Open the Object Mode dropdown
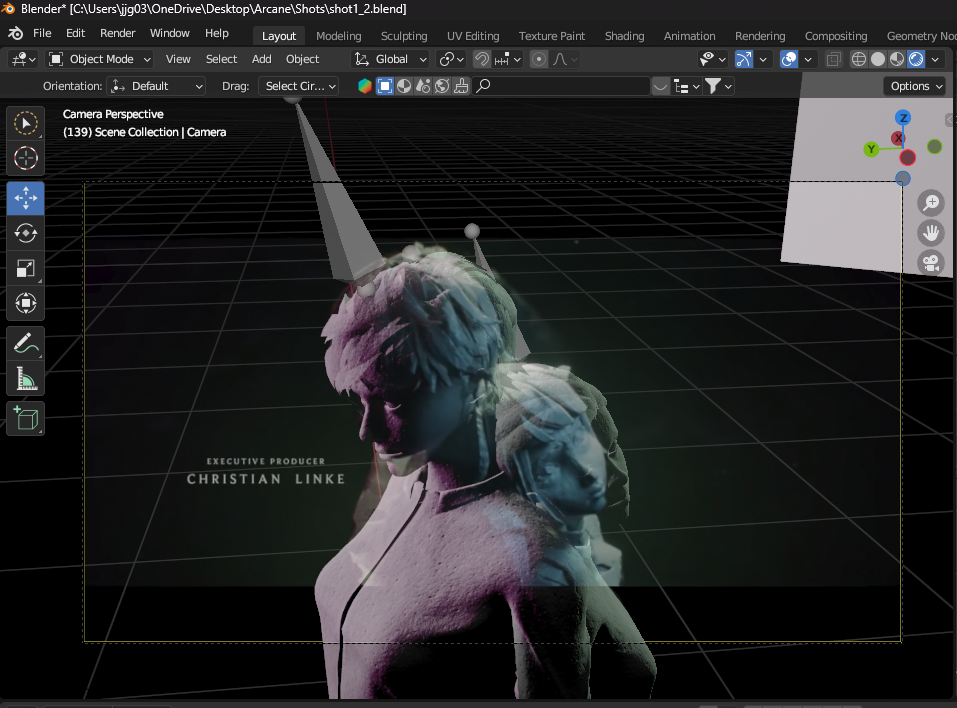 pos(100,59)
